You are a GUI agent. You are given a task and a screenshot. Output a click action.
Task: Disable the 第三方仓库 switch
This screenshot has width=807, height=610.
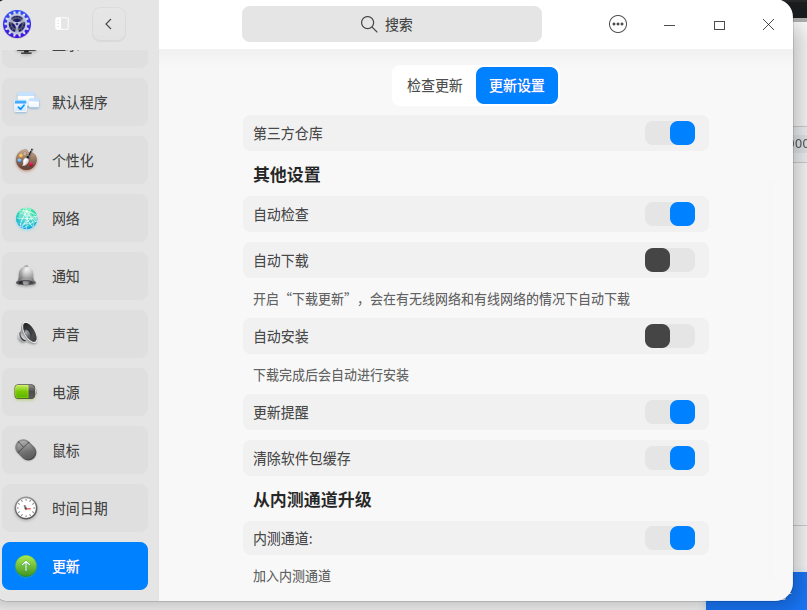[x=670, y=133]
